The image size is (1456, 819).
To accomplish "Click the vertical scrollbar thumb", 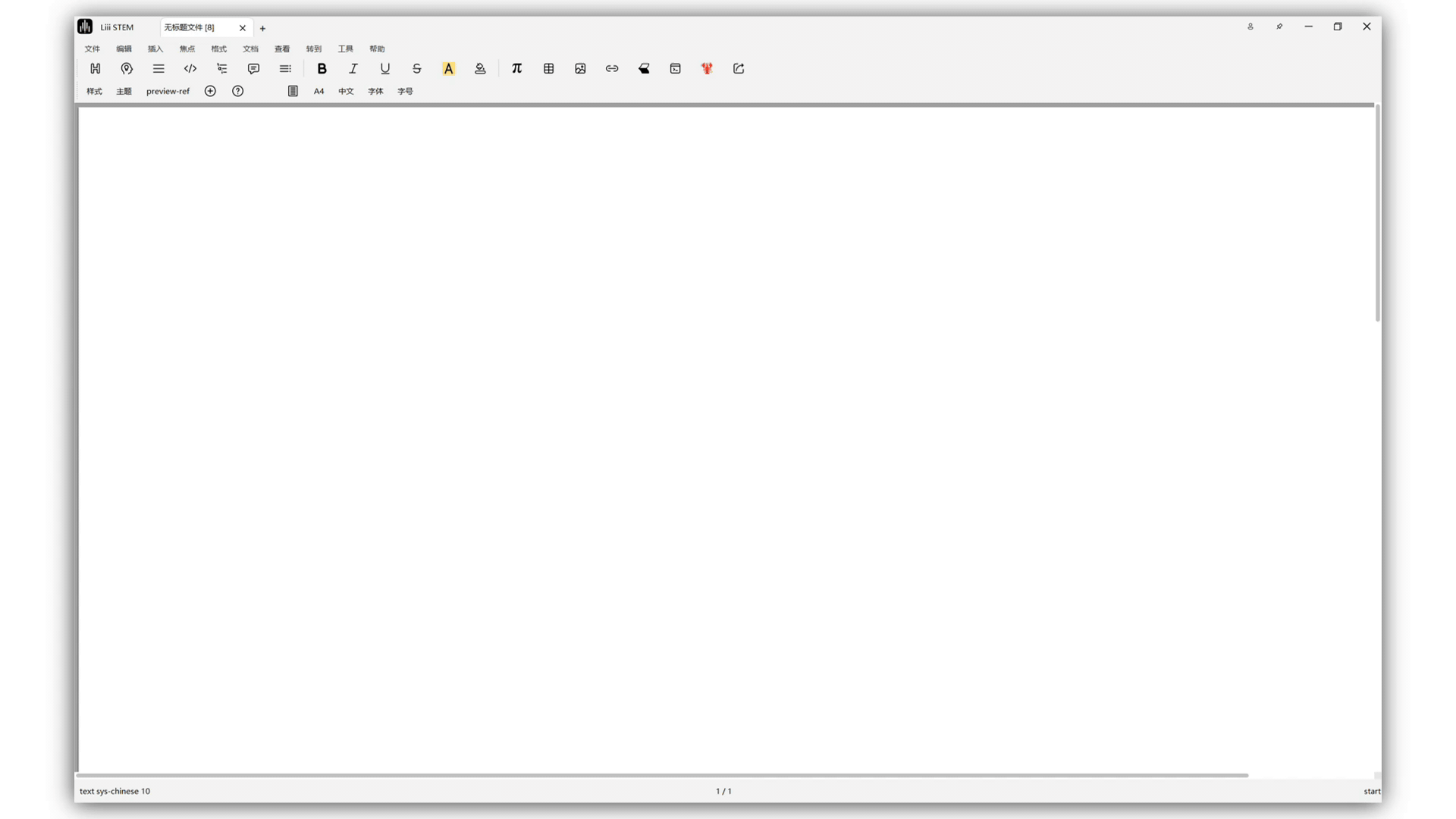I will [x=1377, y=212].
